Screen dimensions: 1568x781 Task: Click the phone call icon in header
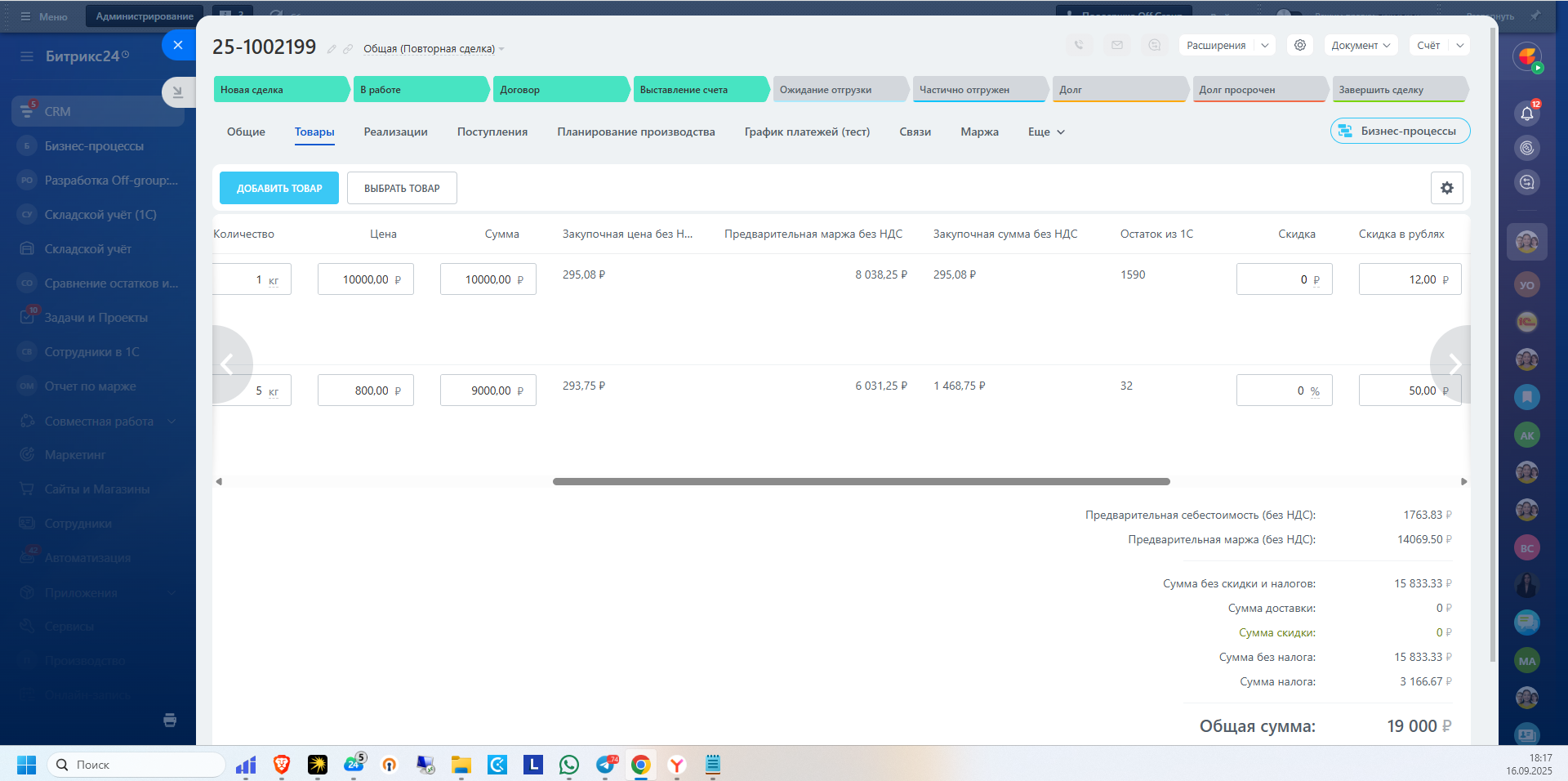[1079, 46]
